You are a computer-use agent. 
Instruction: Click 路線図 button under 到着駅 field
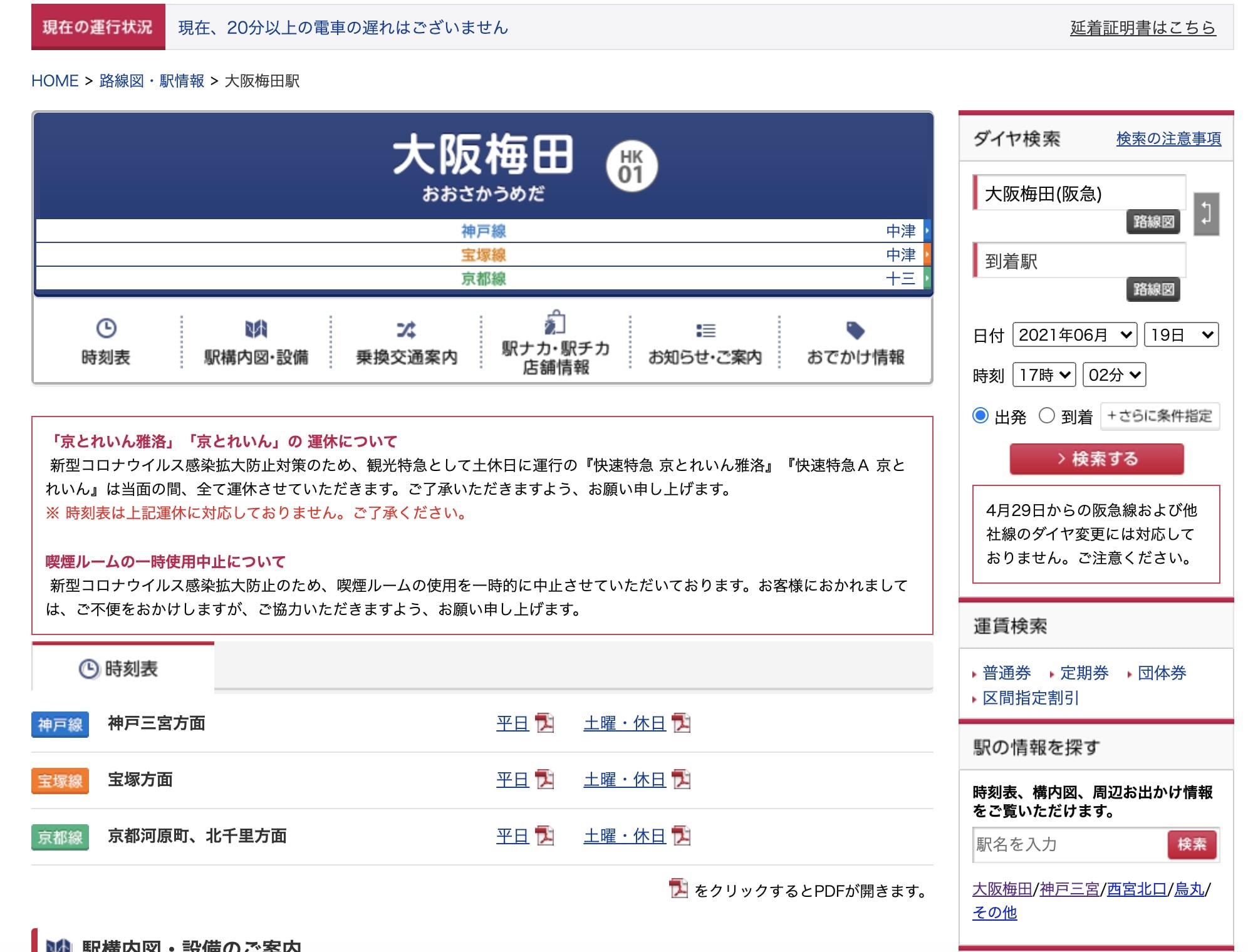tap(1153, 289)
